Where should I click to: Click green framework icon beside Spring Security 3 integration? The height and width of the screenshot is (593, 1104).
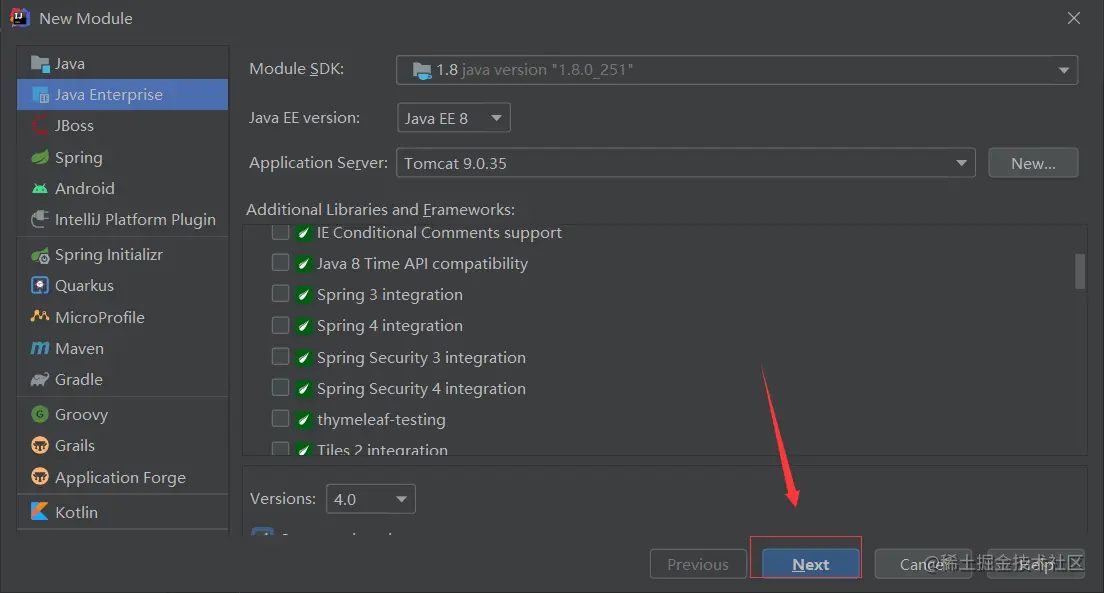(303, 357)
